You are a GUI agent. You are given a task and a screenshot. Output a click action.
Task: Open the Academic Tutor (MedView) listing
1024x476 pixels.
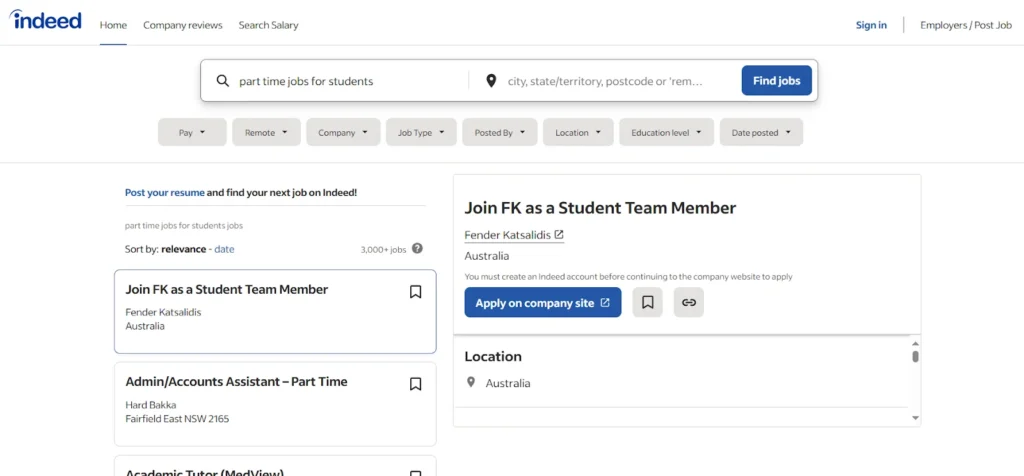275,466
